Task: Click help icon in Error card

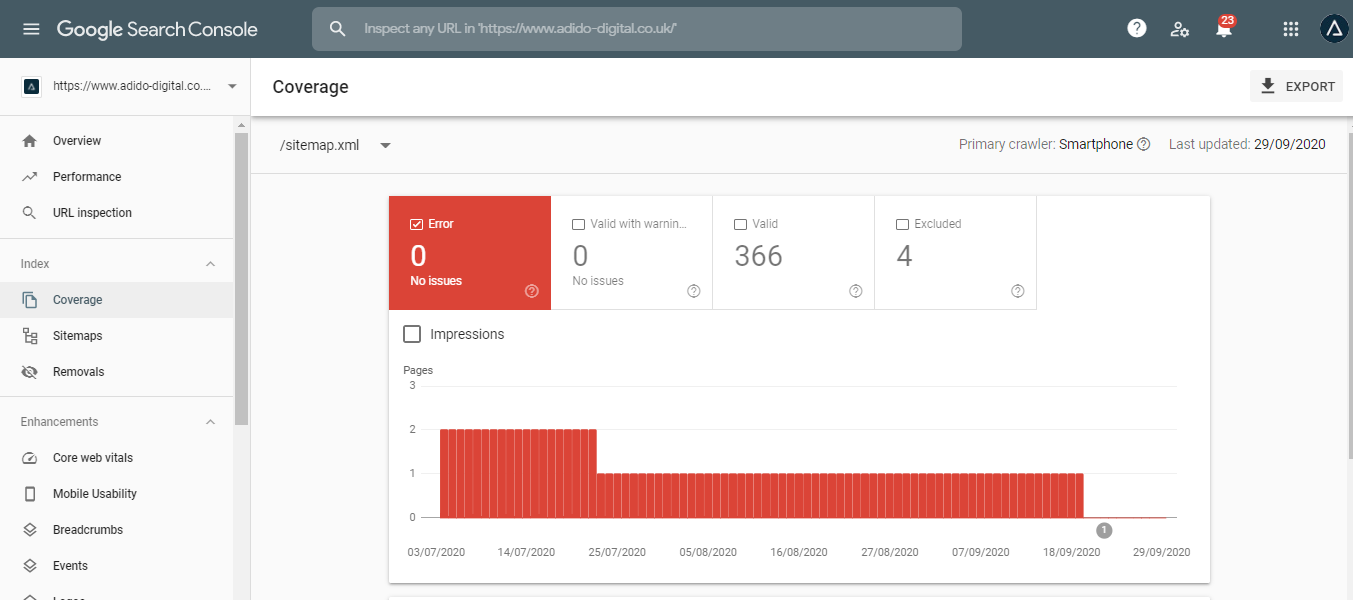Action: 532,291
